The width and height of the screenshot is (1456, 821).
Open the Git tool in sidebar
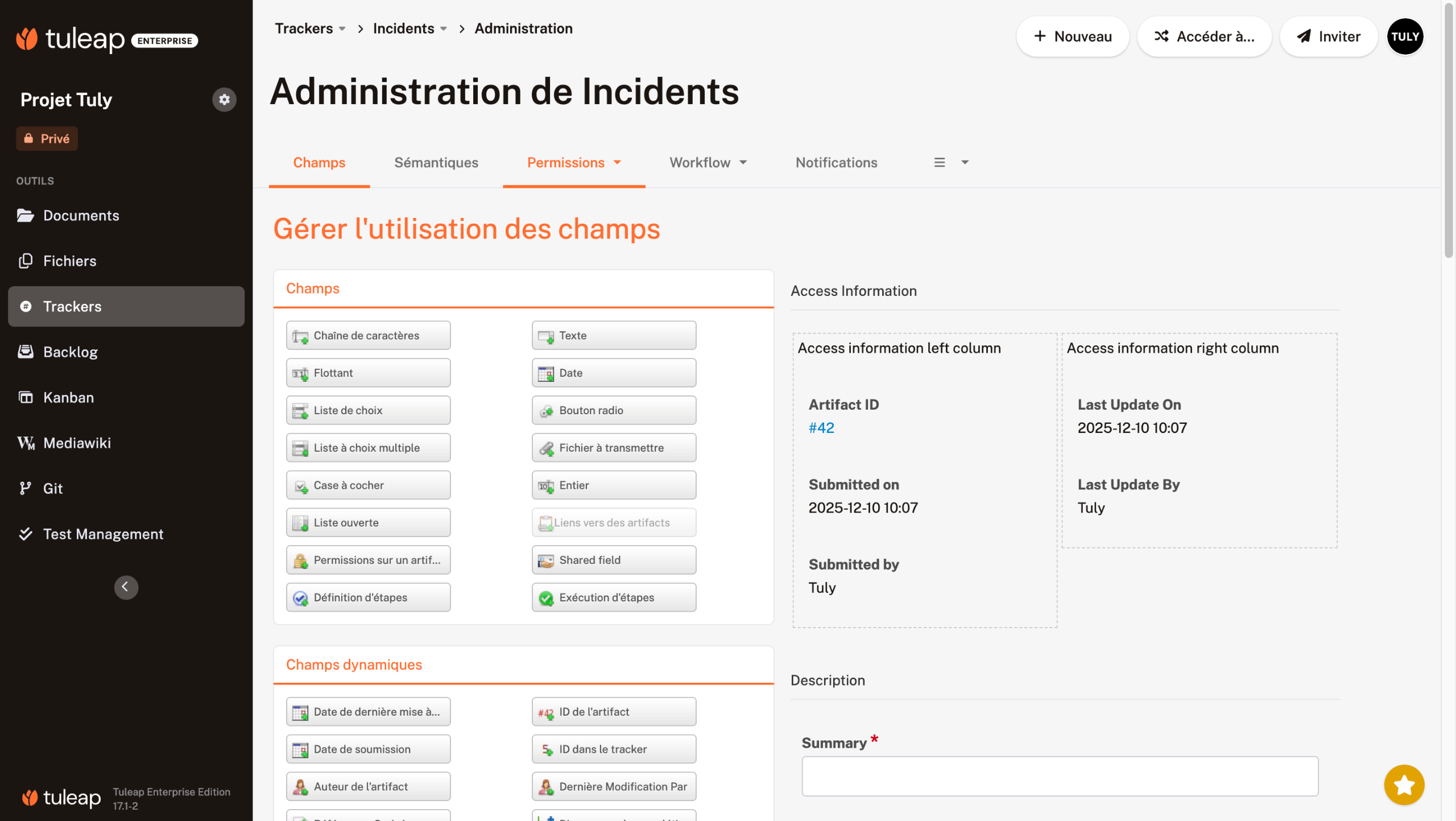pyautogui.click(x=52, y=489)
